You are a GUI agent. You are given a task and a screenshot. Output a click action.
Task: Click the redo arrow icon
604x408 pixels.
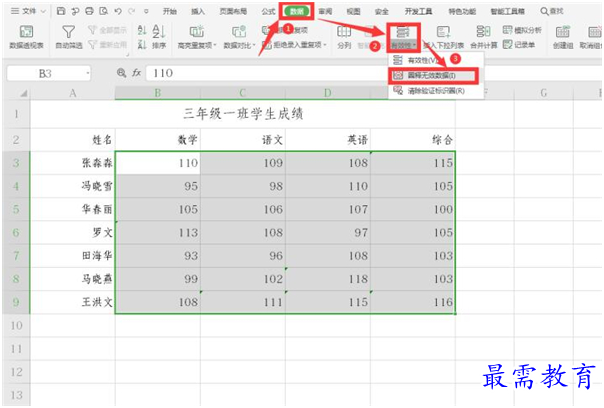pyautogui.click(x=132, y=11)
